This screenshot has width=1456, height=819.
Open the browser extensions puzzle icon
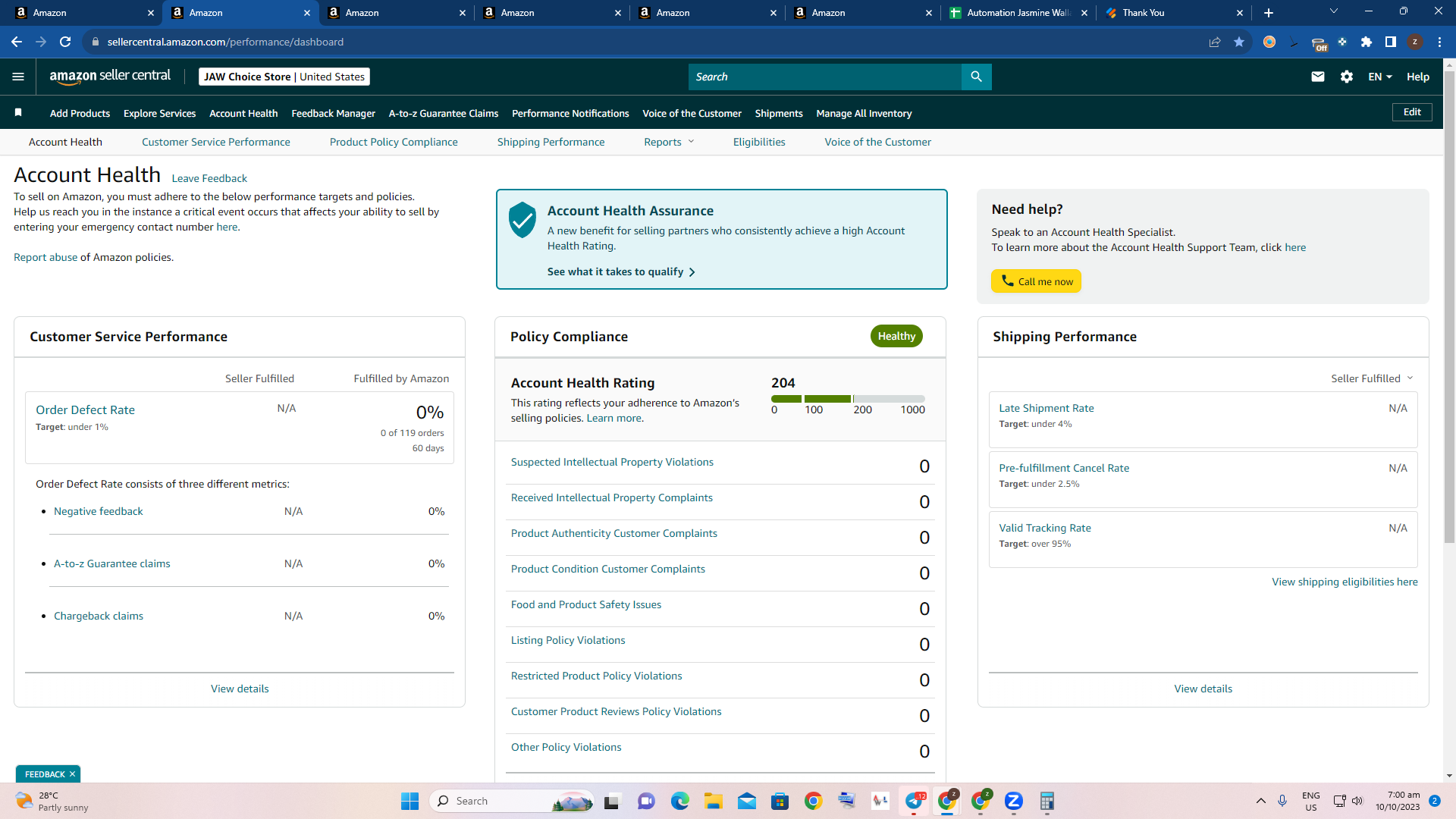coord(1367,42)
